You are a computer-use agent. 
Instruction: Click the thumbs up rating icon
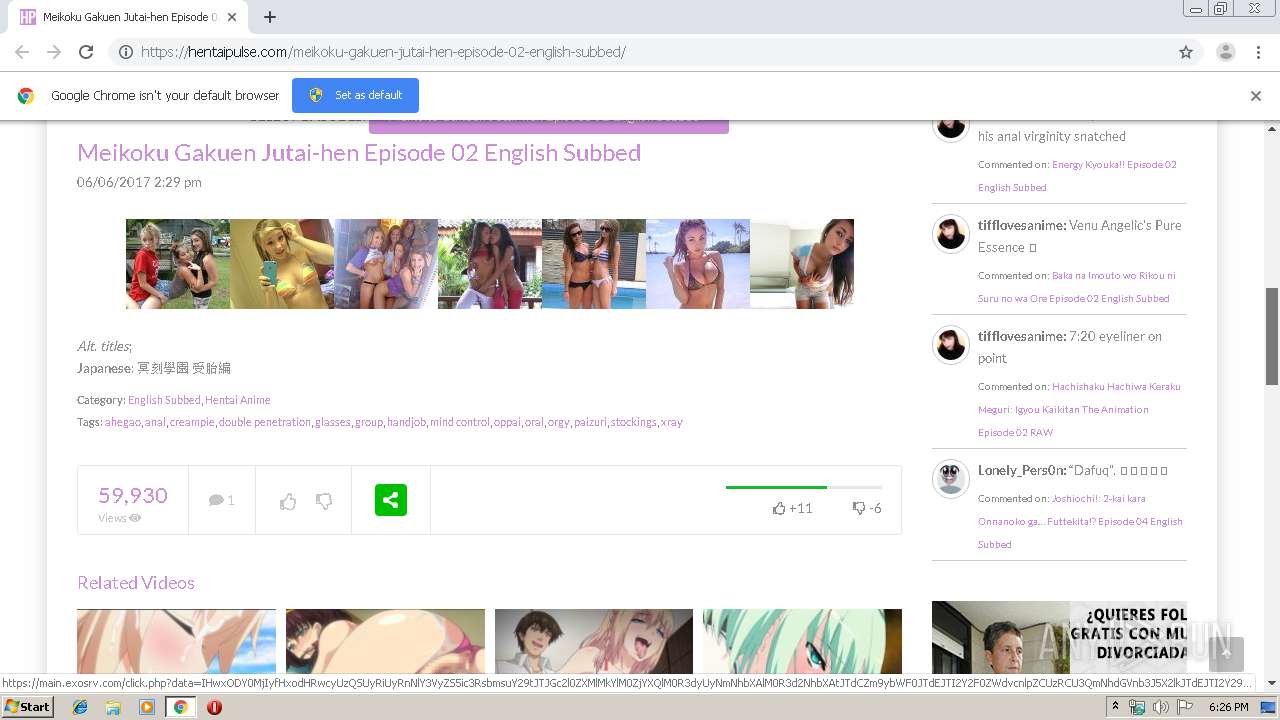(x=288, y=501)
